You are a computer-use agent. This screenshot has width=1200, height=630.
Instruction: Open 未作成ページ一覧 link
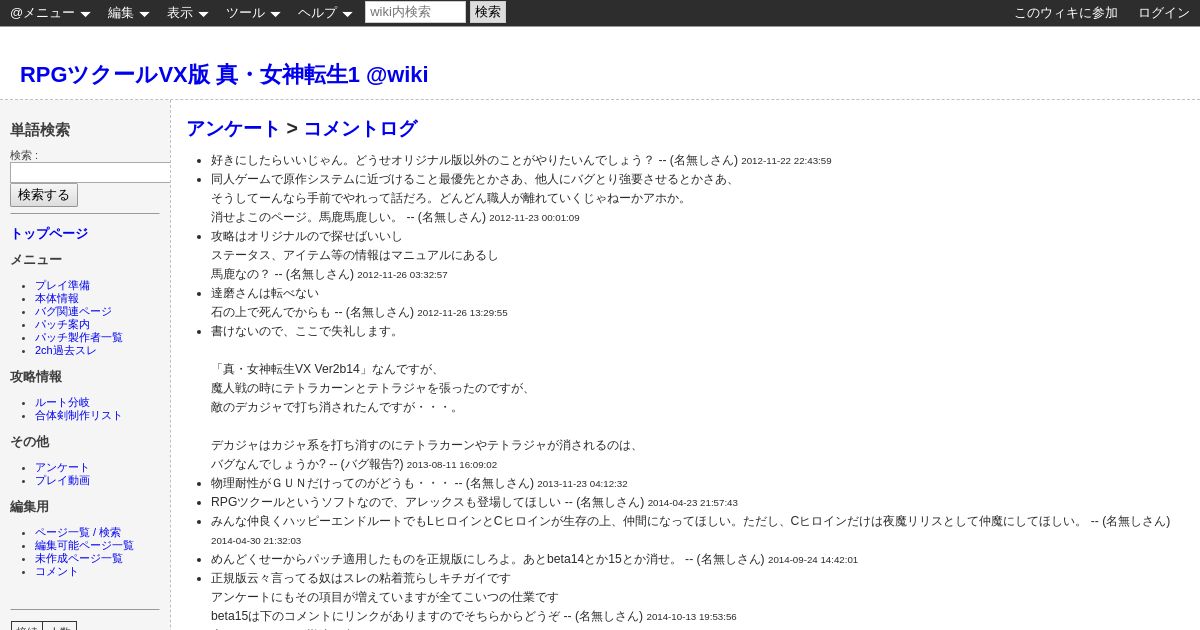[79, 558]
